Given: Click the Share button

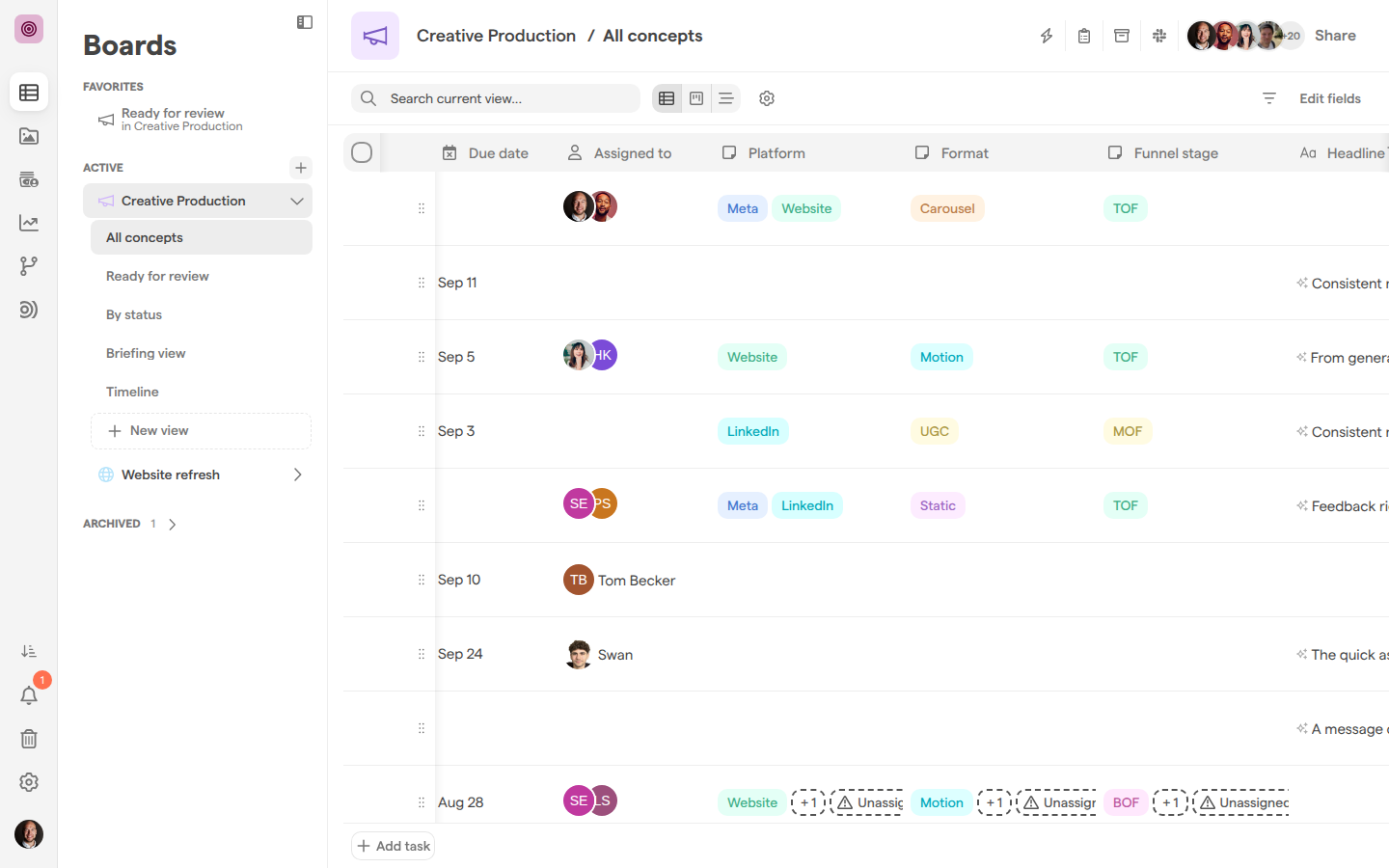Looking at the screenshot, I should coord(1335,36).
